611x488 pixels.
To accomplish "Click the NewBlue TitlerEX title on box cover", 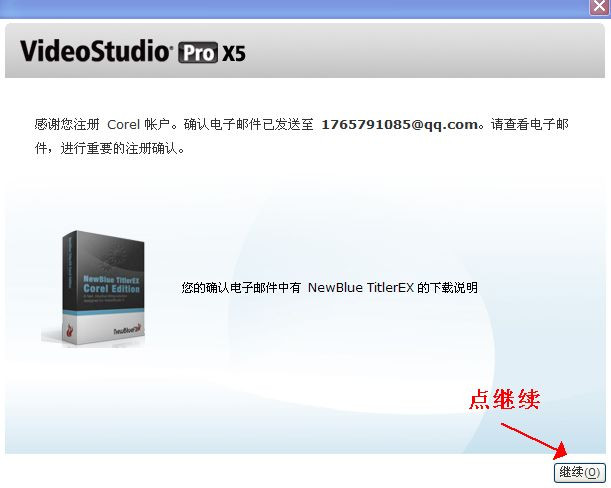I will 111,279.
